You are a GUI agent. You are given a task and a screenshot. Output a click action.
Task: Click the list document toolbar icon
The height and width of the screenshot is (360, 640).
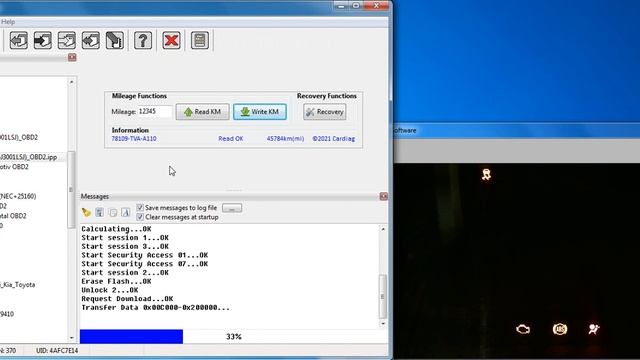click(200, 40)
